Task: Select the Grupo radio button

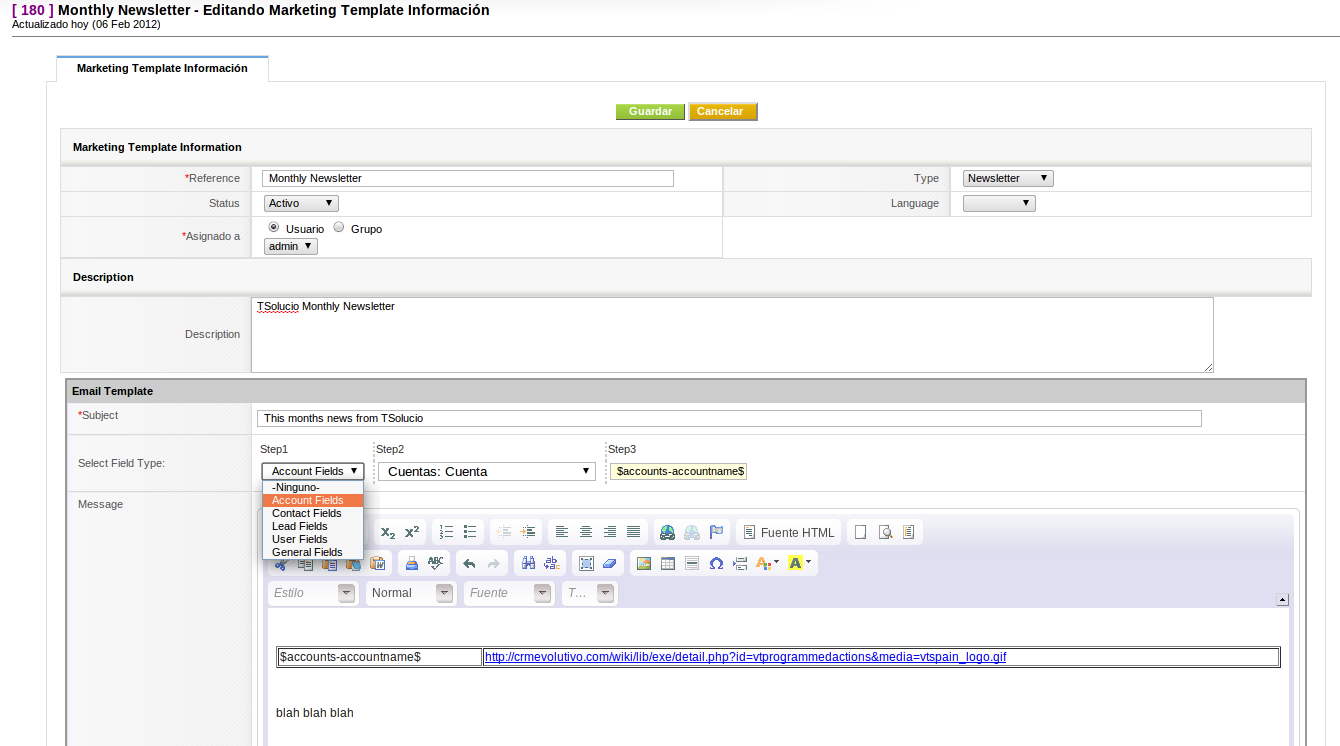Action: pyautogui.click(x=339, y=228)
